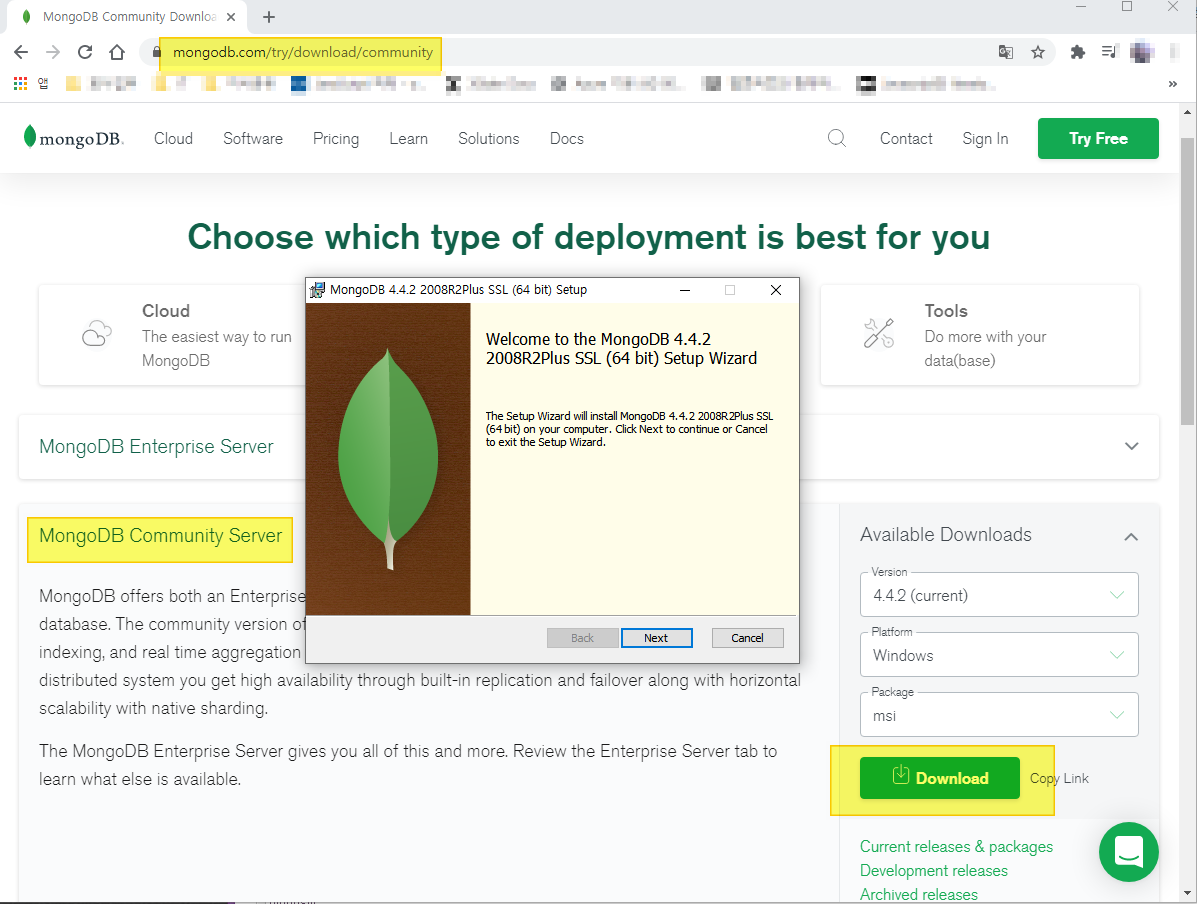Click the page vertical scrollbar thumb
1197x904 pixels.
click(x=1187, y=281)
